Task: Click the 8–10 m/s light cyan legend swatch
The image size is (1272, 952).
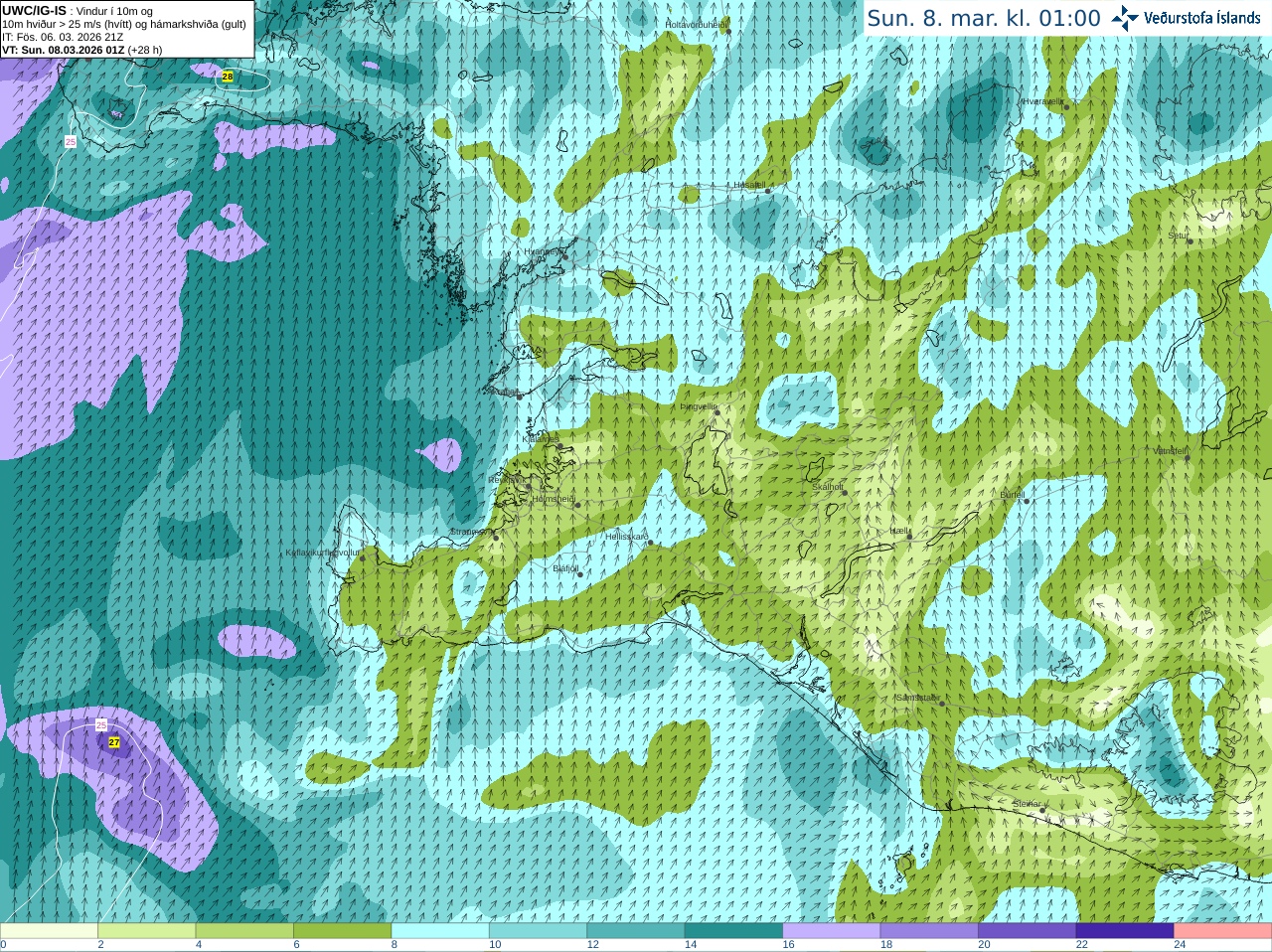Action: (440, 931)
